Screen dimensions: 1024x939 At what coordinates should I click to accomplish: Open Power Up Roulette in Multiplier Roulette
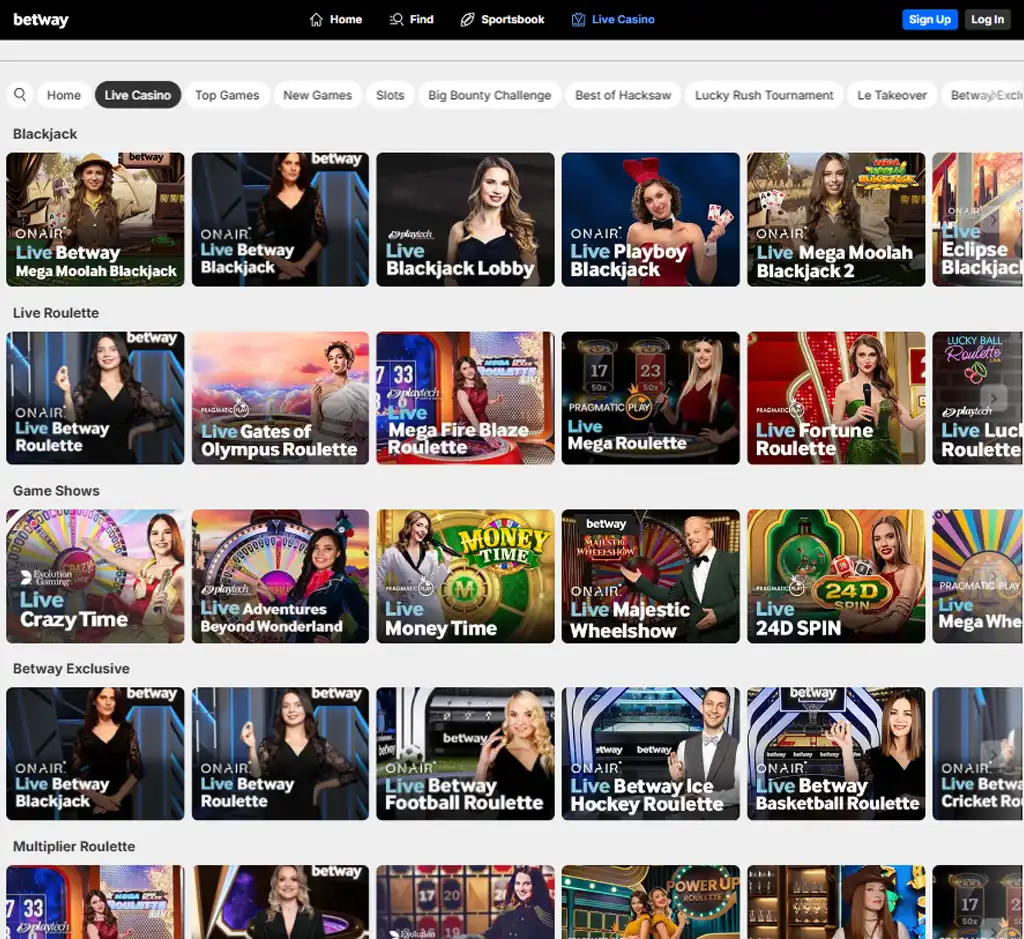650,902
